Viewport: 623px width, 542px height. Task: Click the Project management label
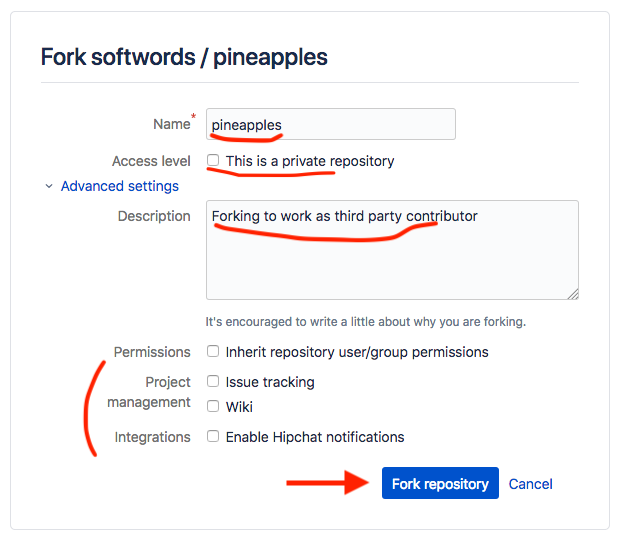(x=153, y=392)
